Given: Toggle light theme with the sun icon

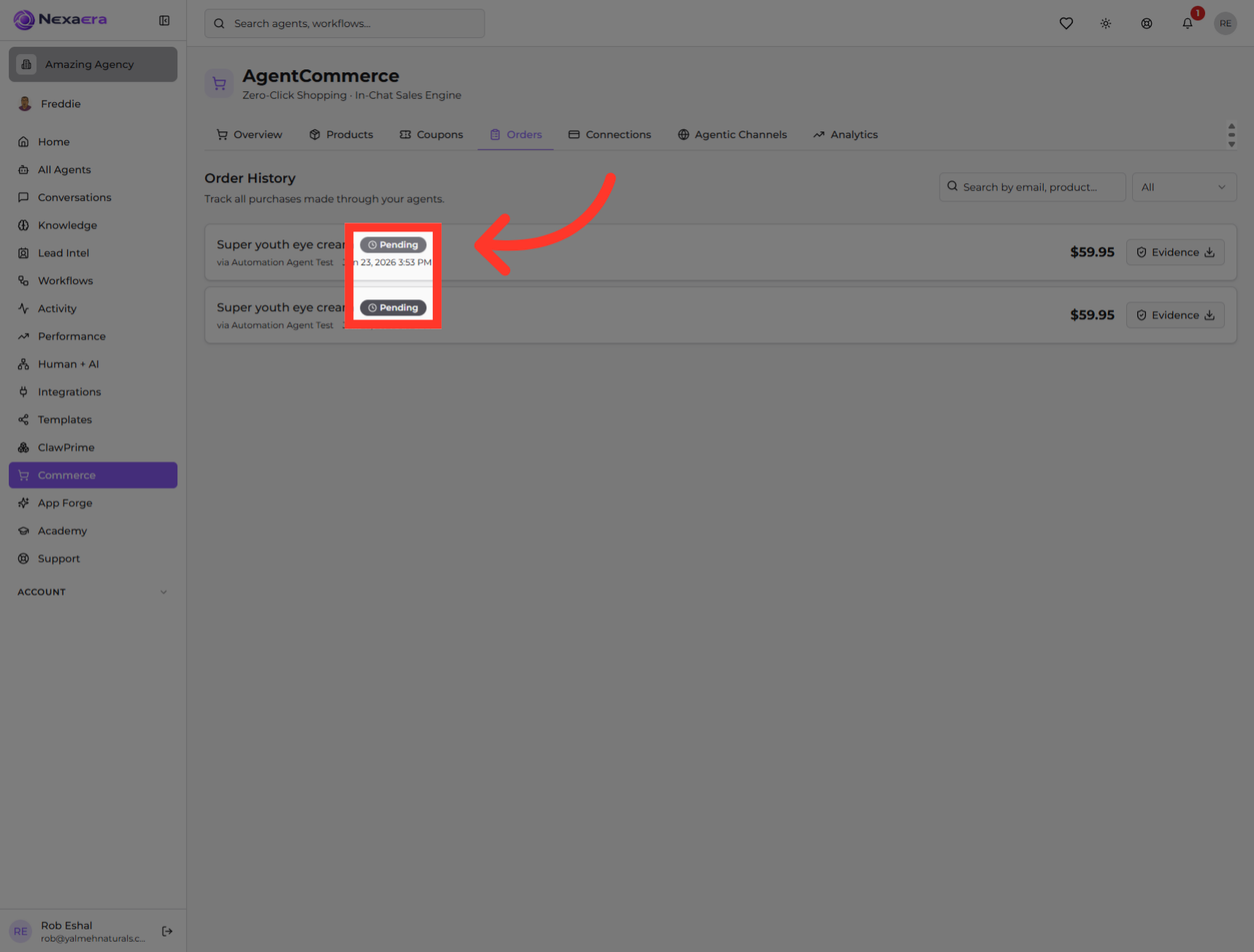Looking at the screenshot, I should (x=1106, y=23).
